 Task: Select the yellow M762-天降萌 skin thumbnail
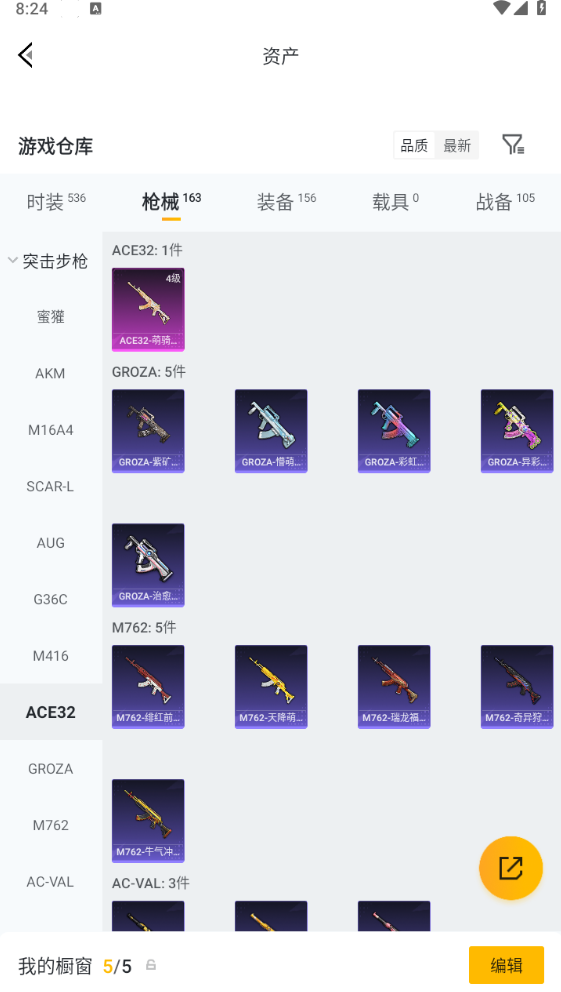pos(271,686)
